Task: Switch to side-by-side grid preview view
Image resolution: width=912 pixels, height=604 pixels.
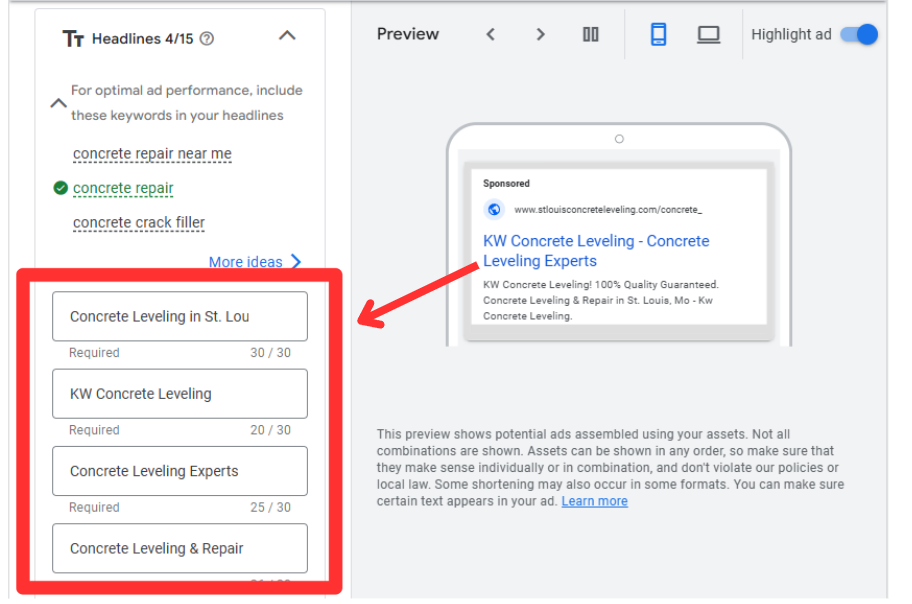Action: pyautogui.click(x=590, y=34)
